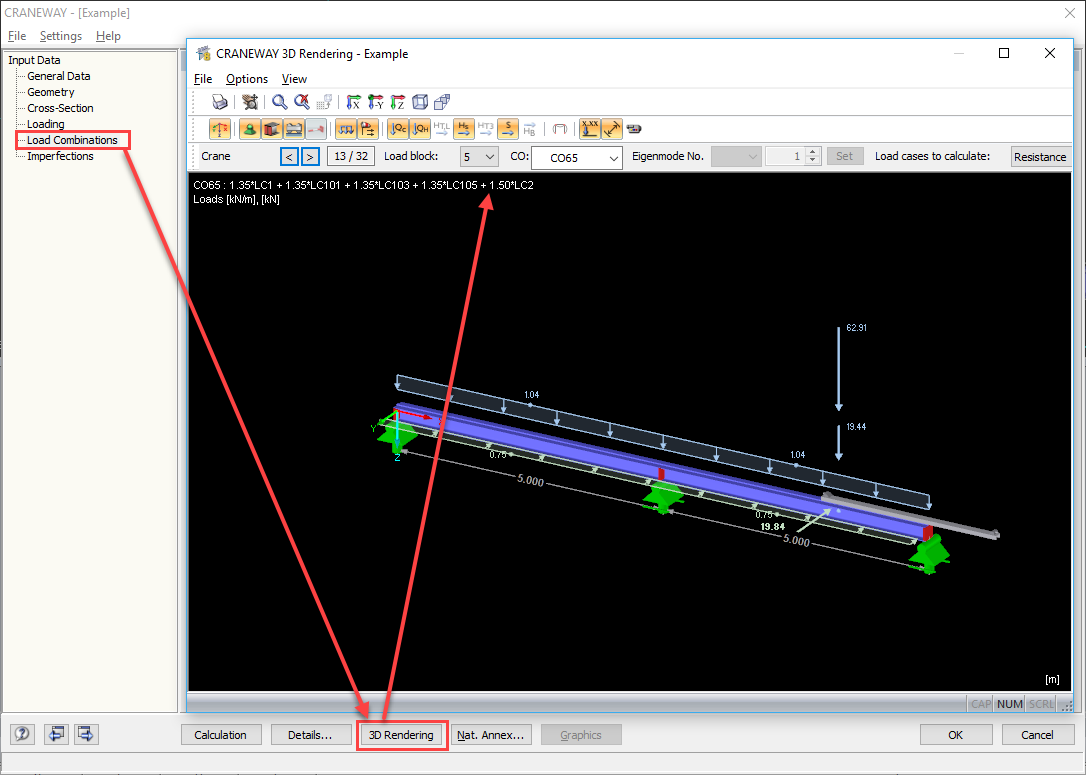Image resolution: width=1086 pixels, height=775 pixels.
Task: Open the Settings menu of CRANEWAY
Action: coord(60,35)
